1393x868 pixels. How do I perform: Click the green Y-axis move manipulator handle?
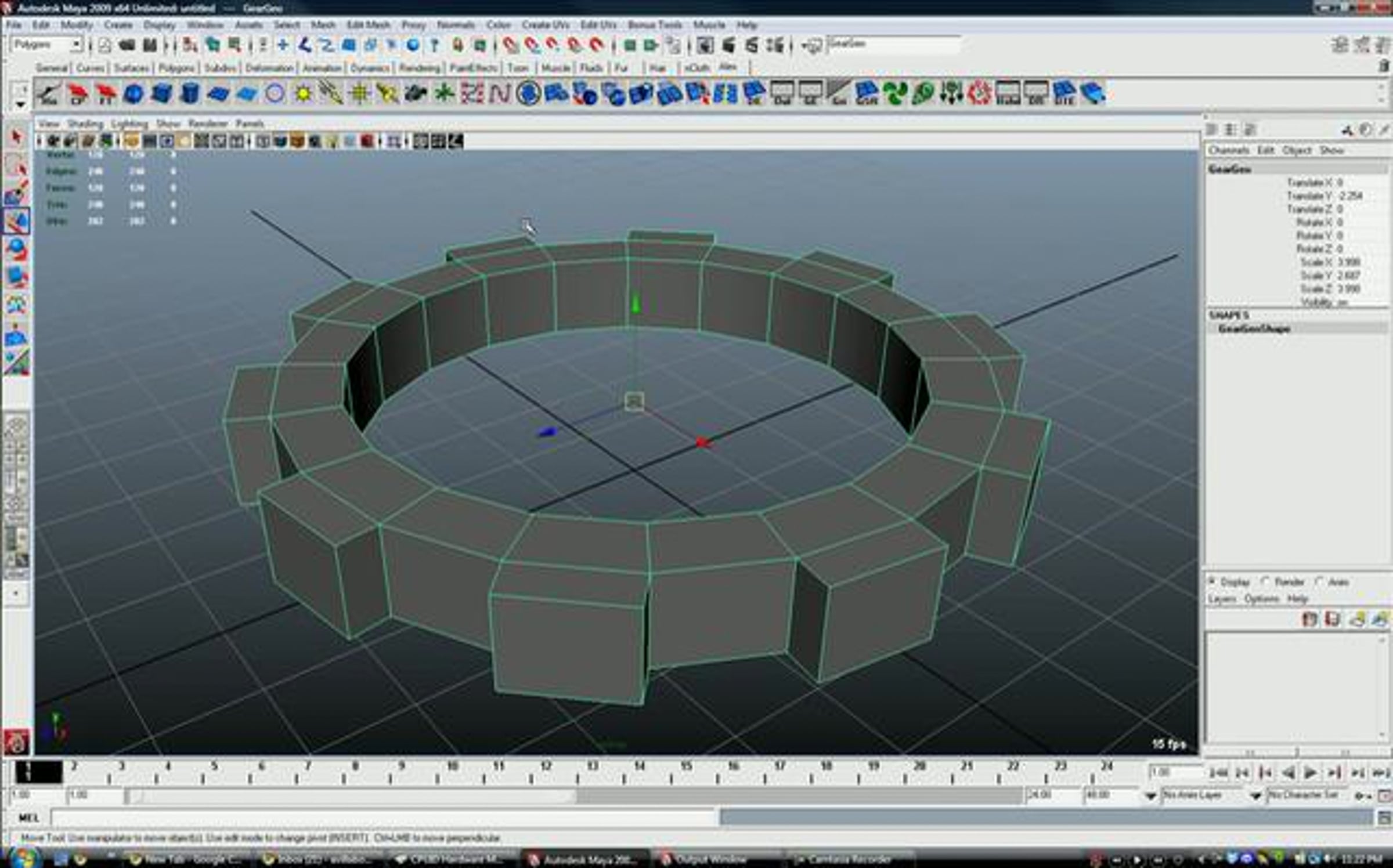point(636,304)
